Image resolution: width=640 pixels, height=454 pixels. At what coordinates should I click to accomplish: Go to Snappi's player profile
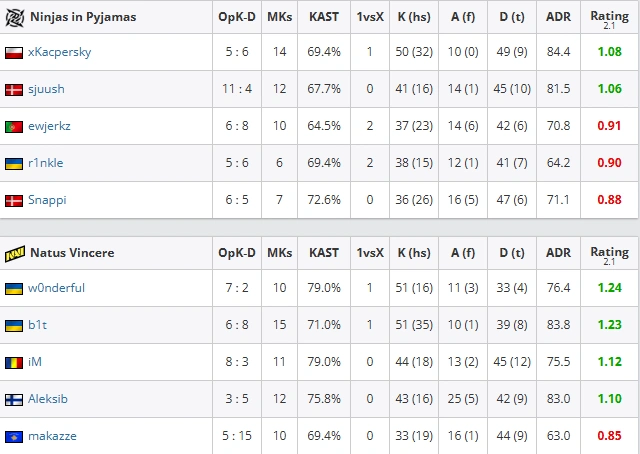pos(47,200)
